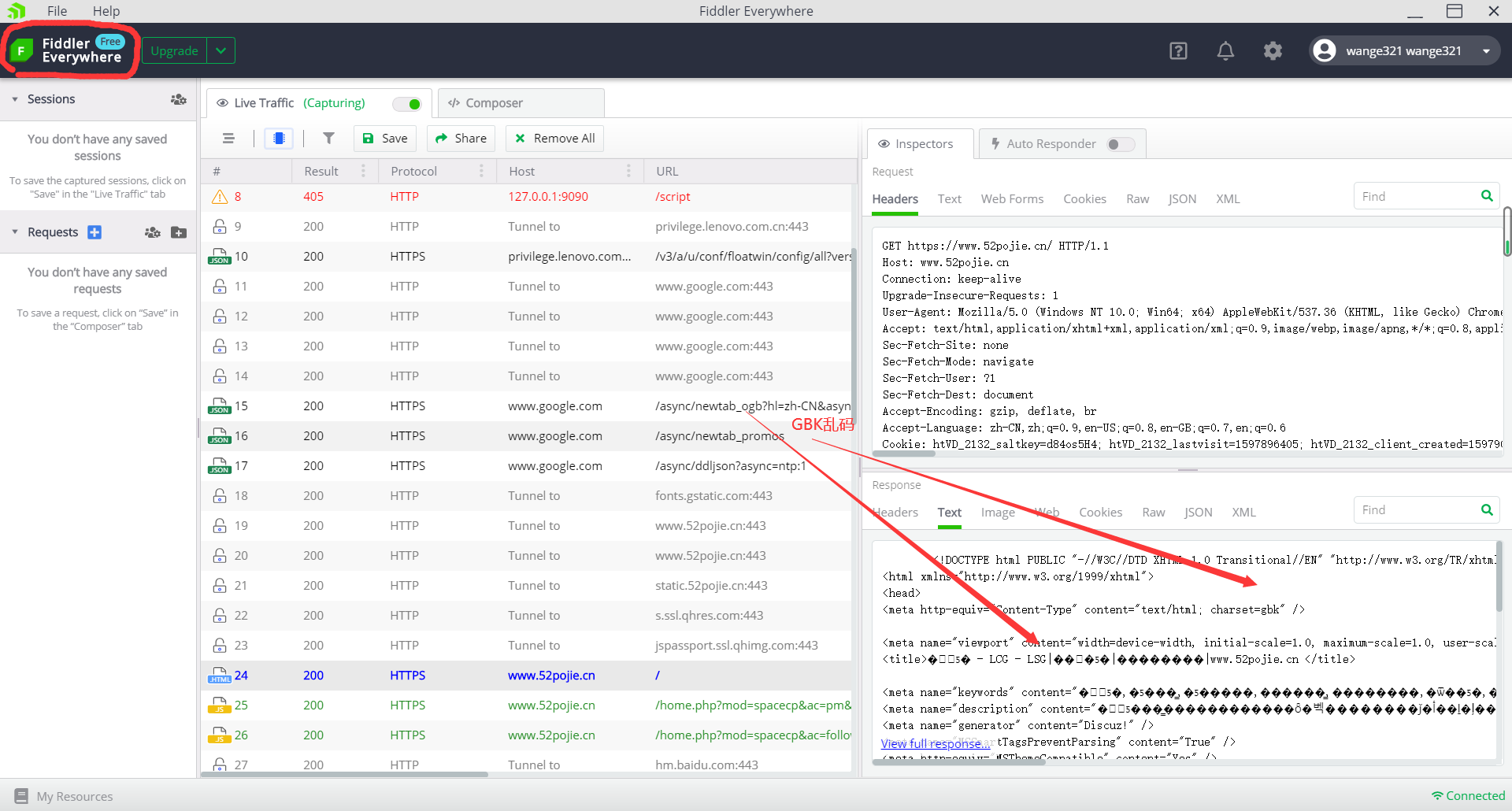Screen dimensions: 1512x811
Task: Click sessions list horizontal scrollbar
Action: point(345,774)
